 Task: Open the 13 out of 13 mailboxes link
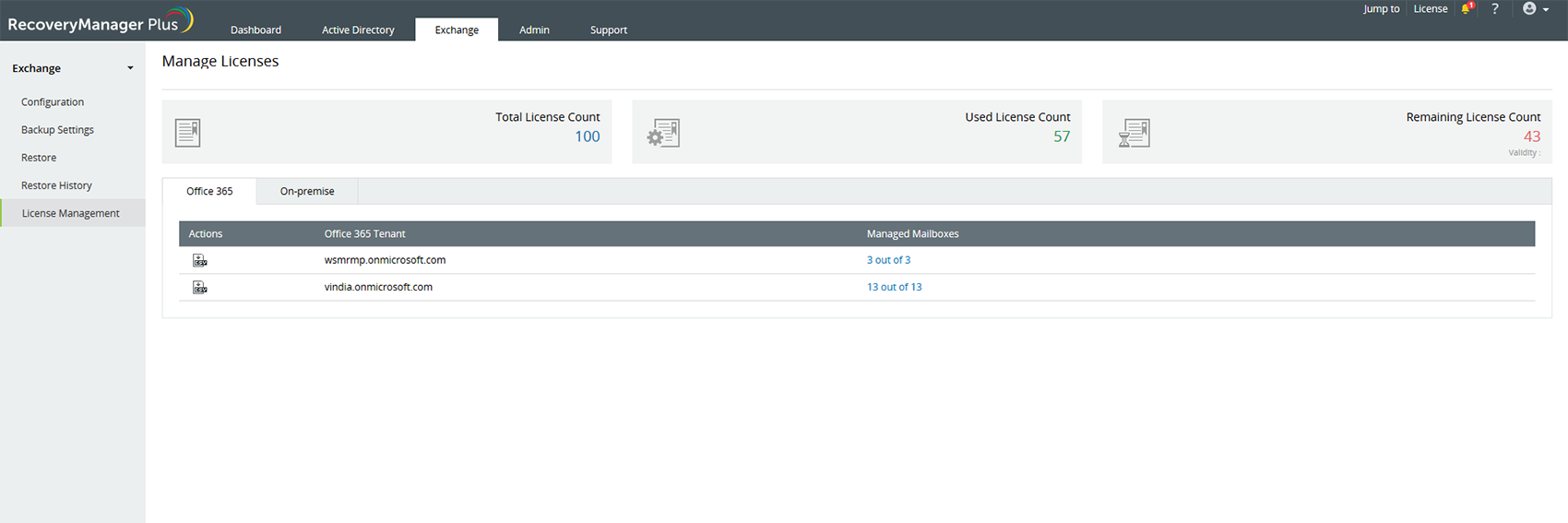894,287
